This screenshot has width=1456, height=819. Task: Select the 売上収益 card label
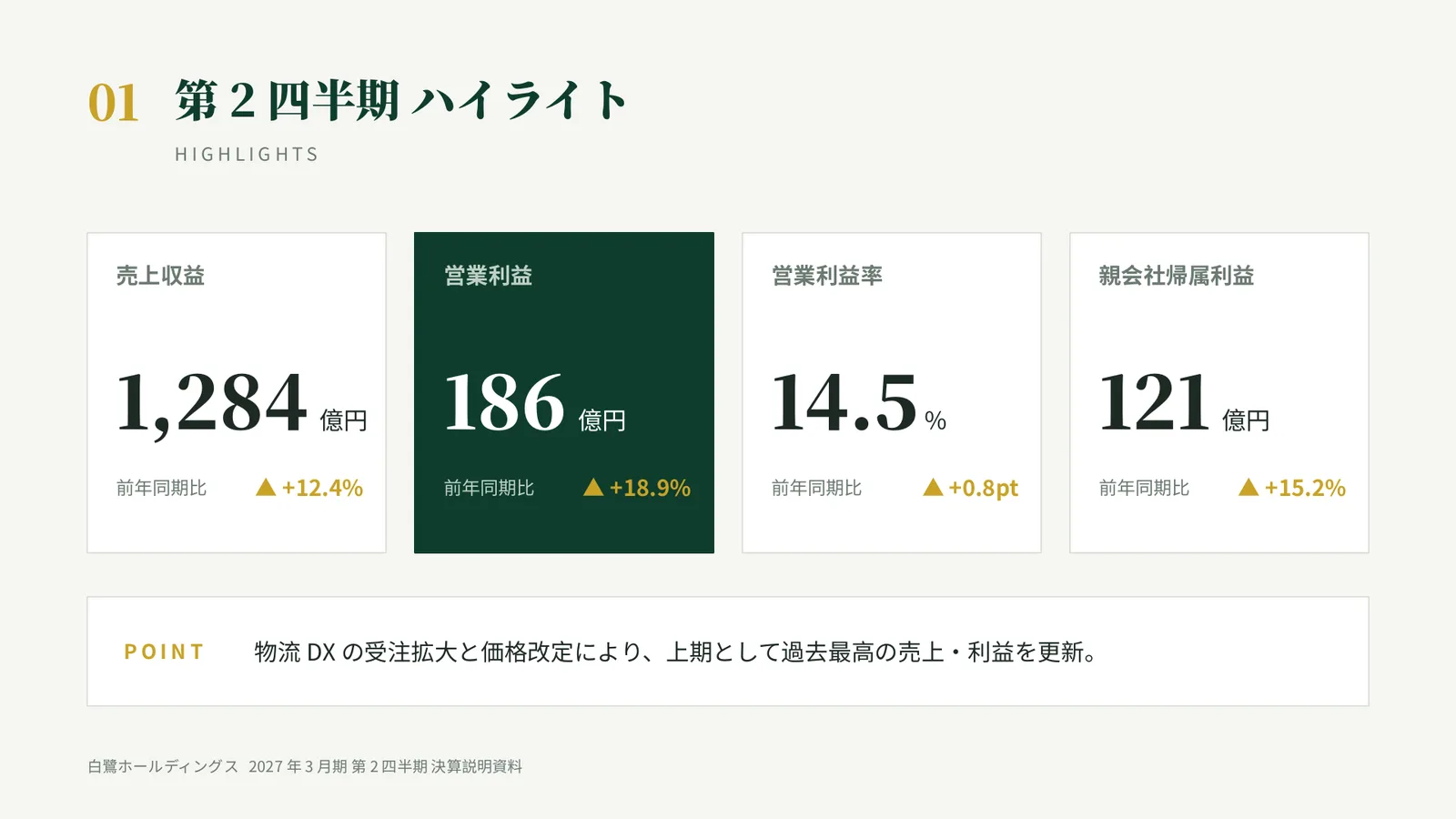[160, 276]
